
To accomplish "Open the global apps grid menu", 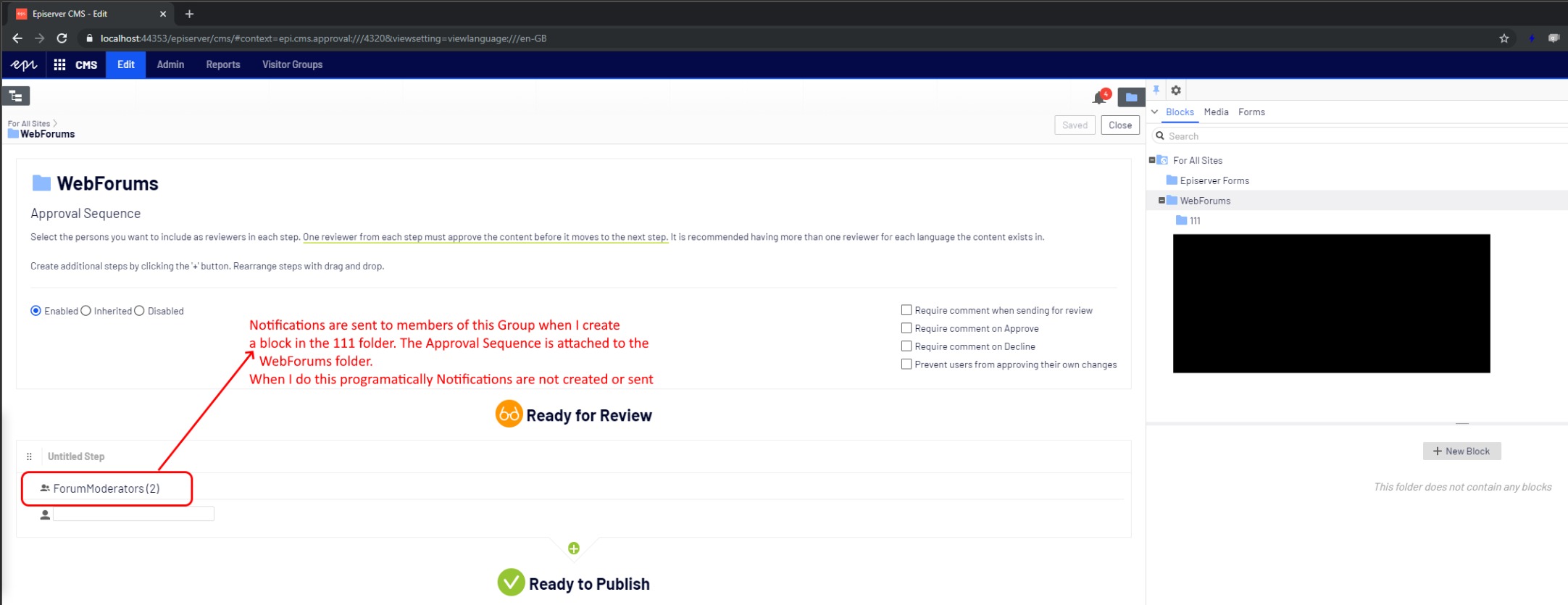I will pos(60,64).
